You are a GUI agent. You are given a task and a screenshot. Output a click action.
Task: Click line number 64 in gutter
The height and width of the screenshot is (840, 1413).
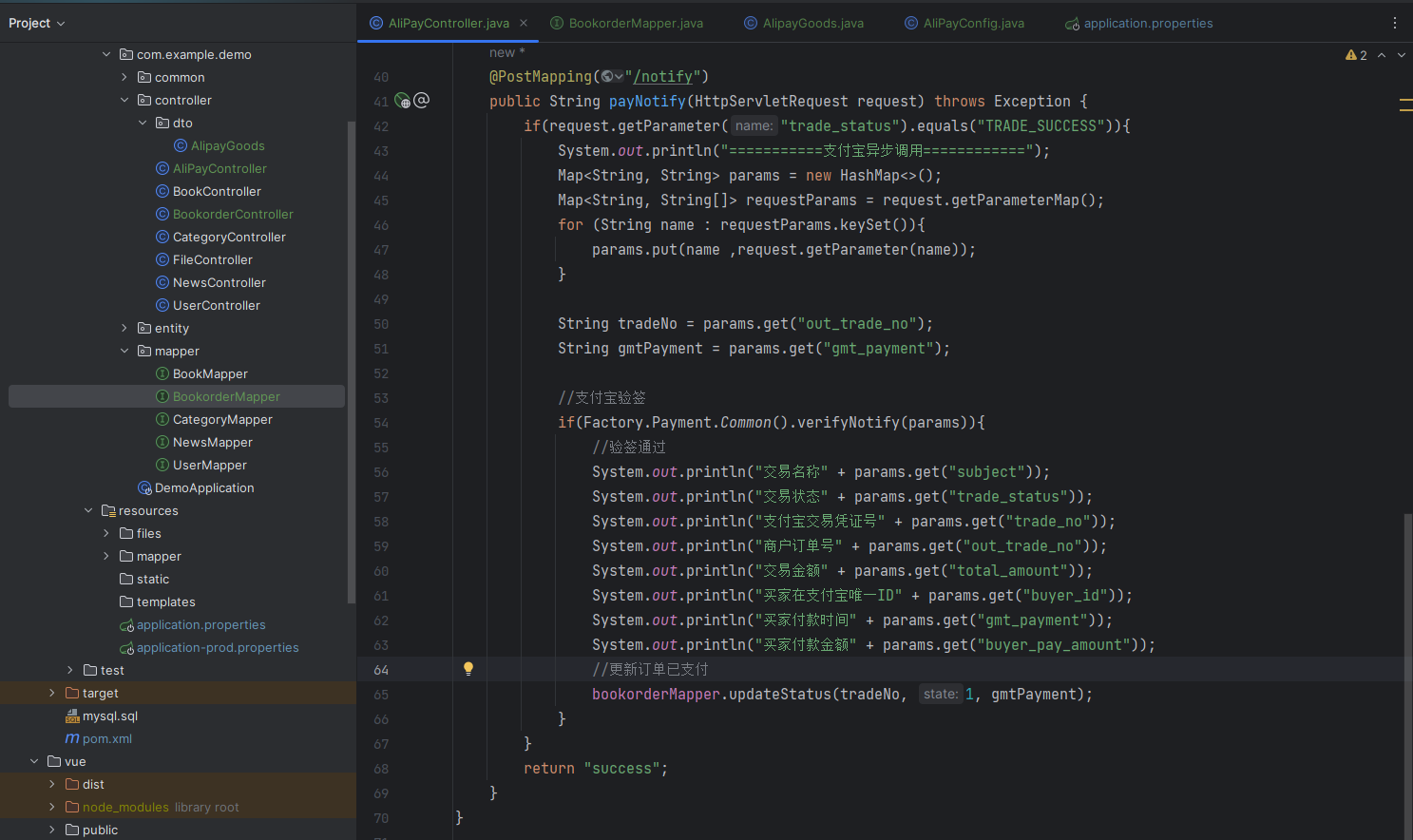click(380, 670)
